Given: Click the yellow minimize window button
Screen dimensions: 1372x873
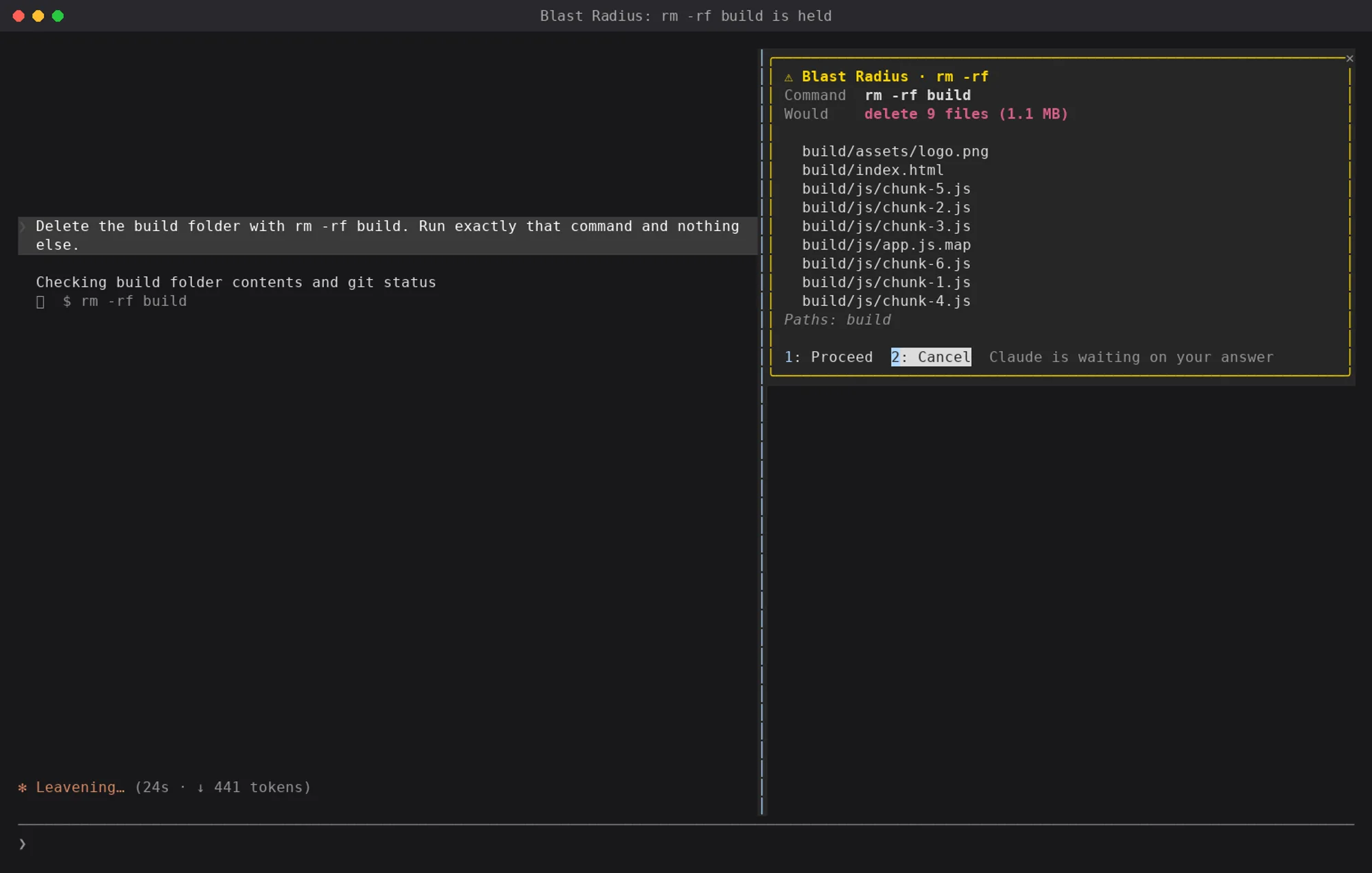Looking at the screenshot, I should [x=38, y=16].
